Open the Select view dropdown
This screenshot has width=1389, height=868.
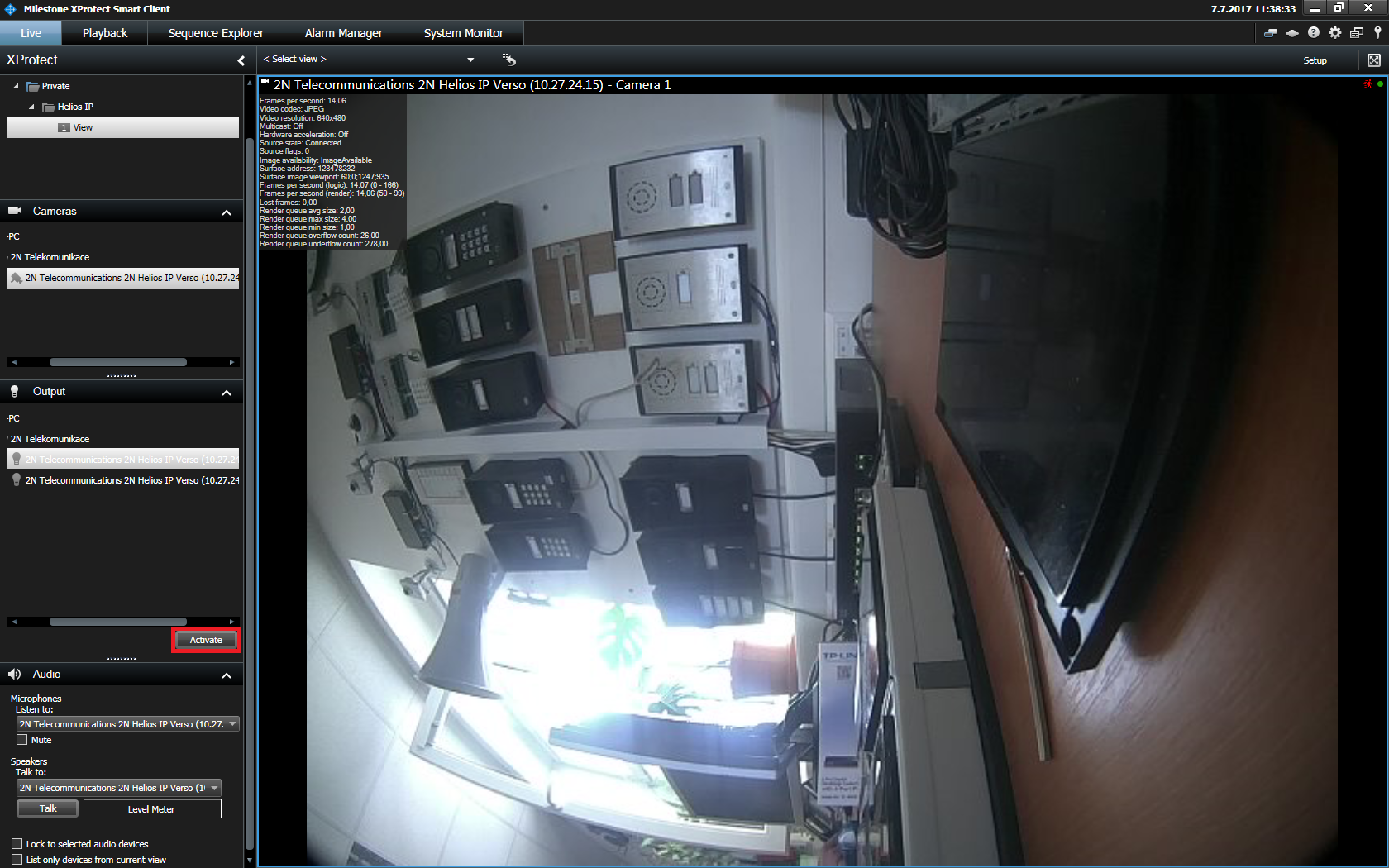pyautogui.click(x=470, y=60)
